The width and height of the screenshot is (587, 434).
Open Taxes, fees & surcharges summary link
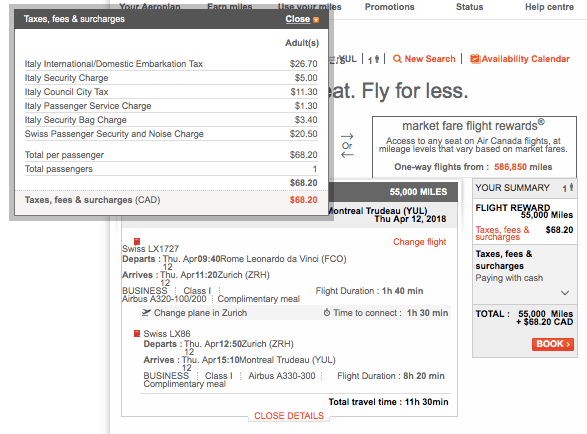(502, 233)
